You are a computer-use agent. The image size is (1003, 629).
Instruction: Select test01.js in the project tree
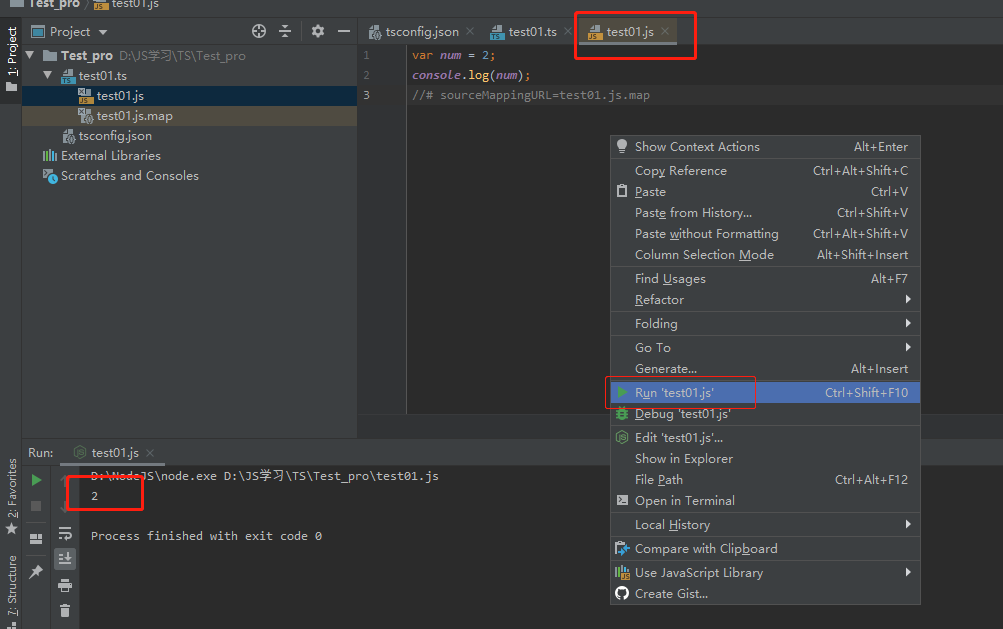189,96
